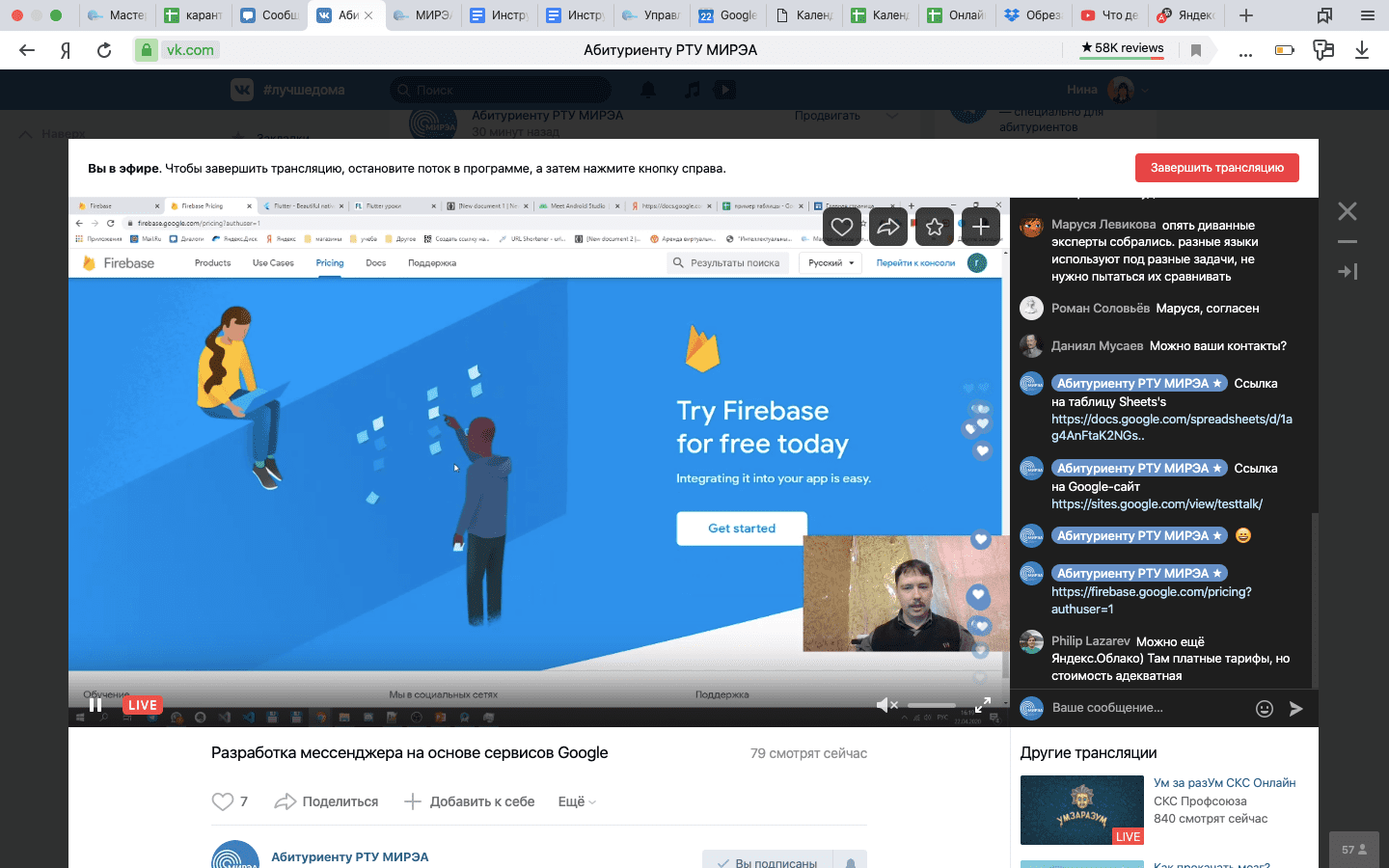This screenshot has height=868, width=1389.
Task: Open VK notifications bell in header
Action: [648, 90]
